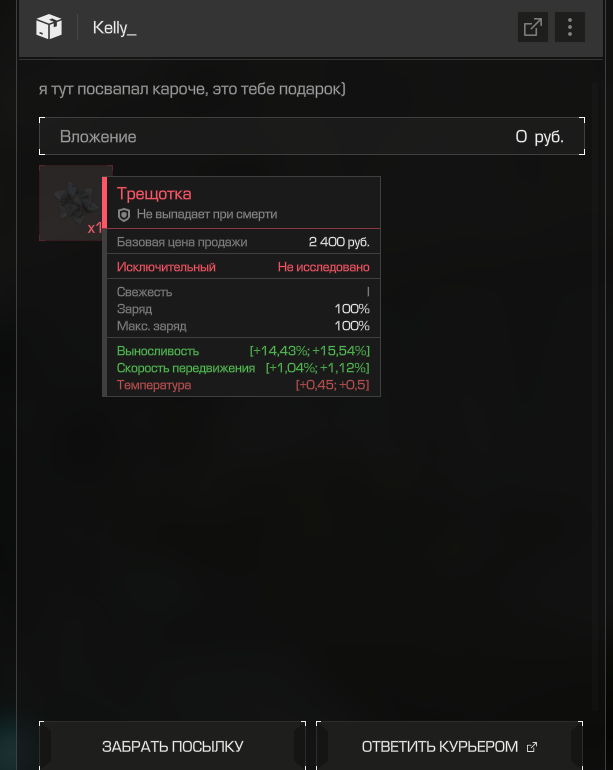Click the Исключительный rarity label
Screen dimensions: 613x770
tap(166, 267)
